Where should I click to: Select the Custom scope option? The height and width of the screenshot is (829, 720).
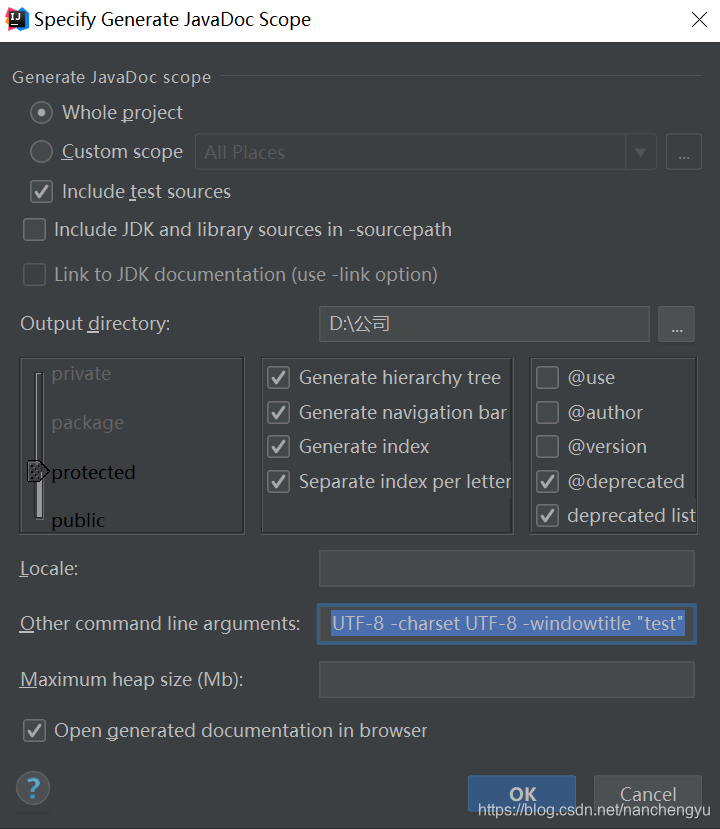click(39, 151)
